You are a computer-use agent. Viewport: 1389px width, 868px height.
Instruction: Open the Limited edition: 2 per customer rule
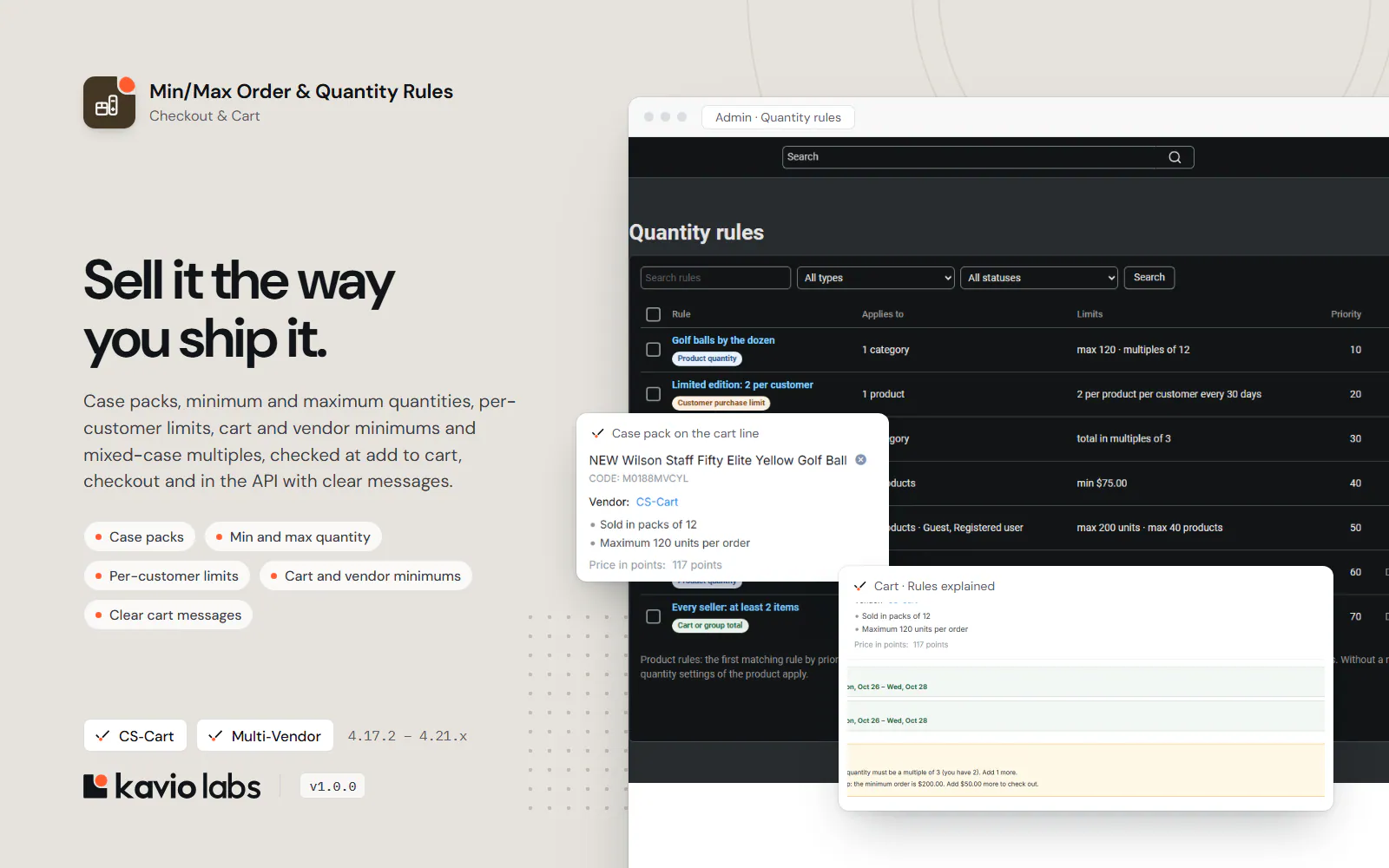[742, 385]
